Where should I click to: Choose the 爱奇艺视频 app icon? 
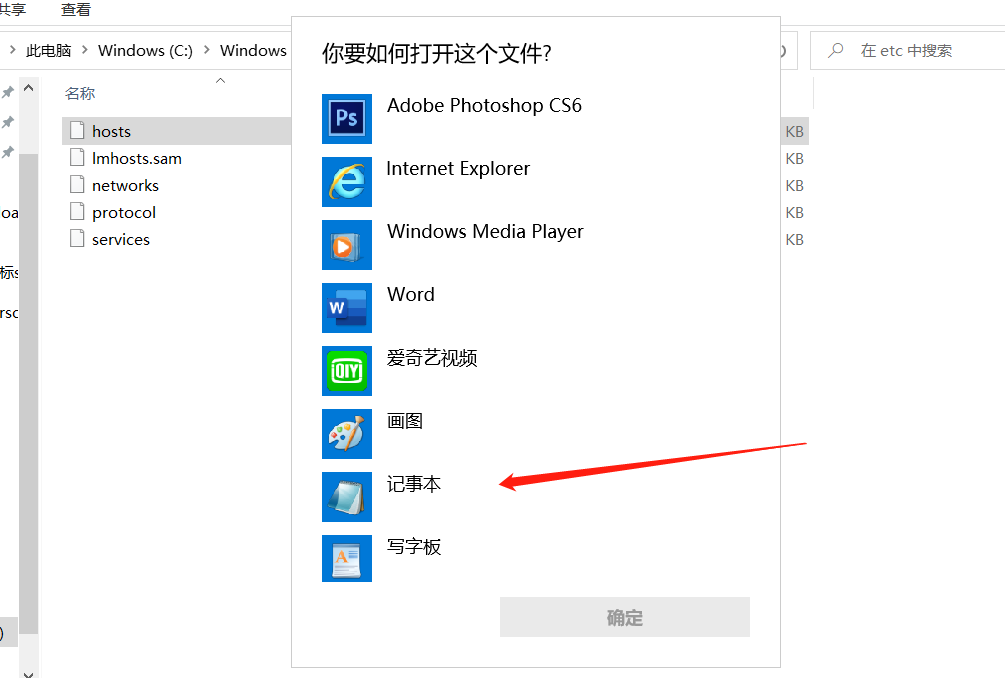click(347, 371)
